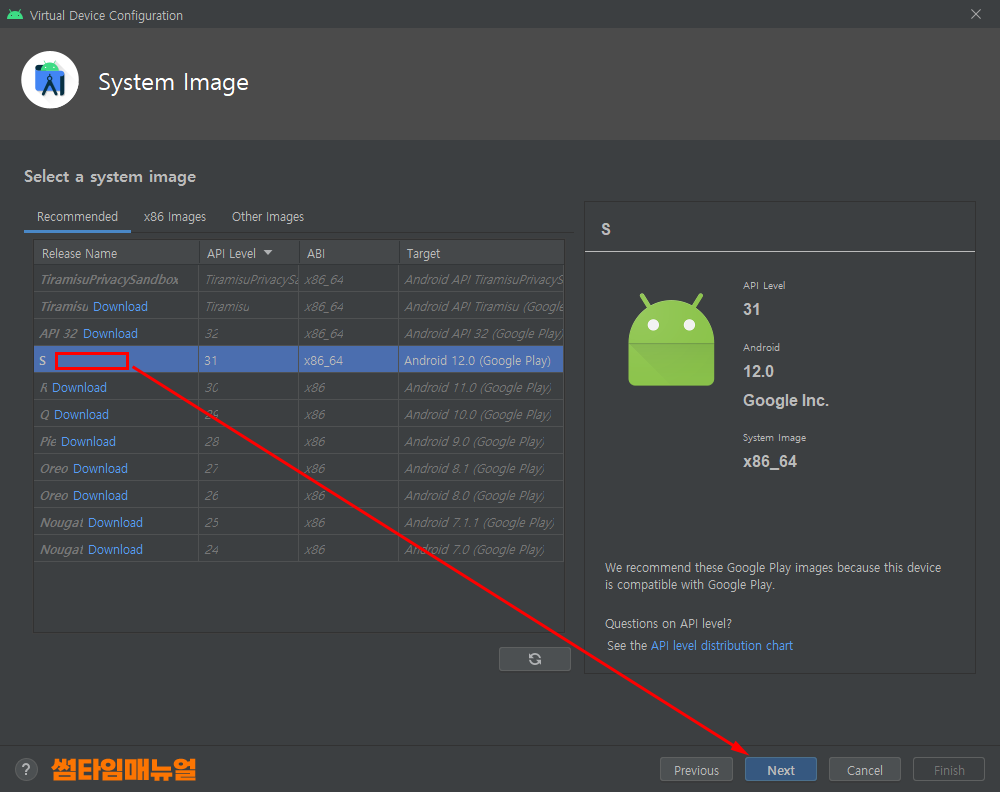Click Download link for Nougat API 25
The image size is (1000, 792).
click(x=115, y=522)
